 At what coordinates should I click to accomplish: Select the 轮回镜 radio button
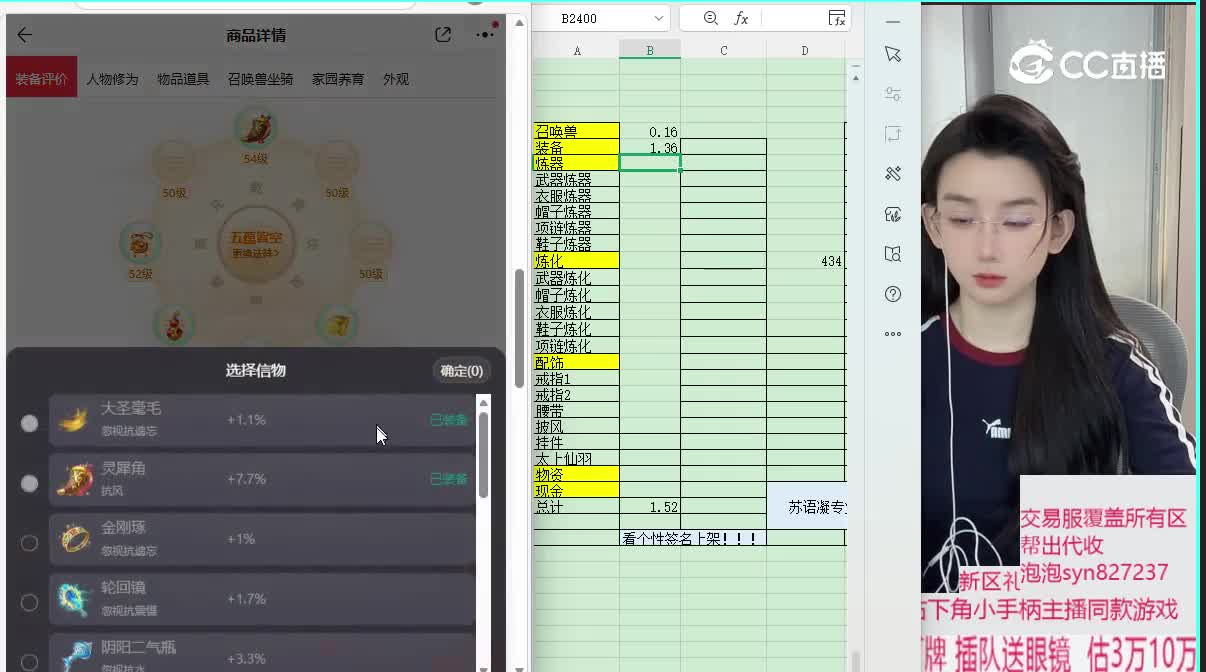[x=29, y=601]
